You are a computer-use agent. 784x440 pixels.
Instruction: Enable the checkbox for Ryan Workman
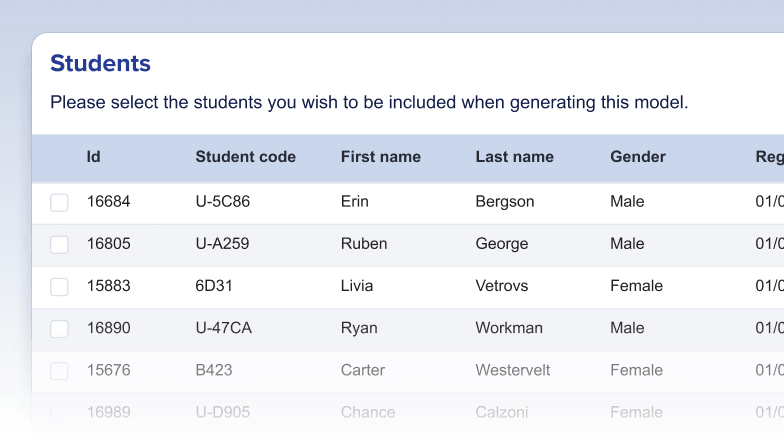click(59, 328)
